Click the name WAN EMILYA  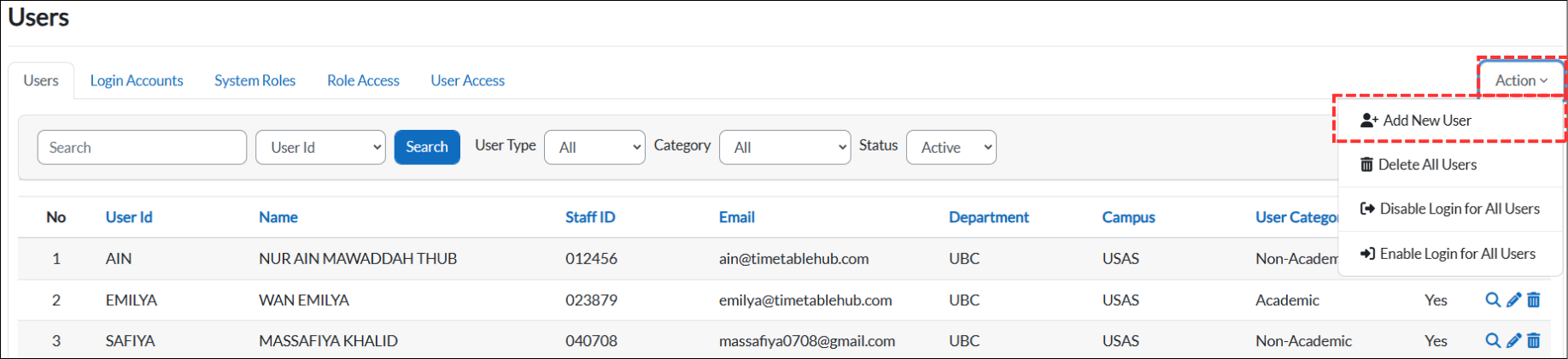coord(304,300)
